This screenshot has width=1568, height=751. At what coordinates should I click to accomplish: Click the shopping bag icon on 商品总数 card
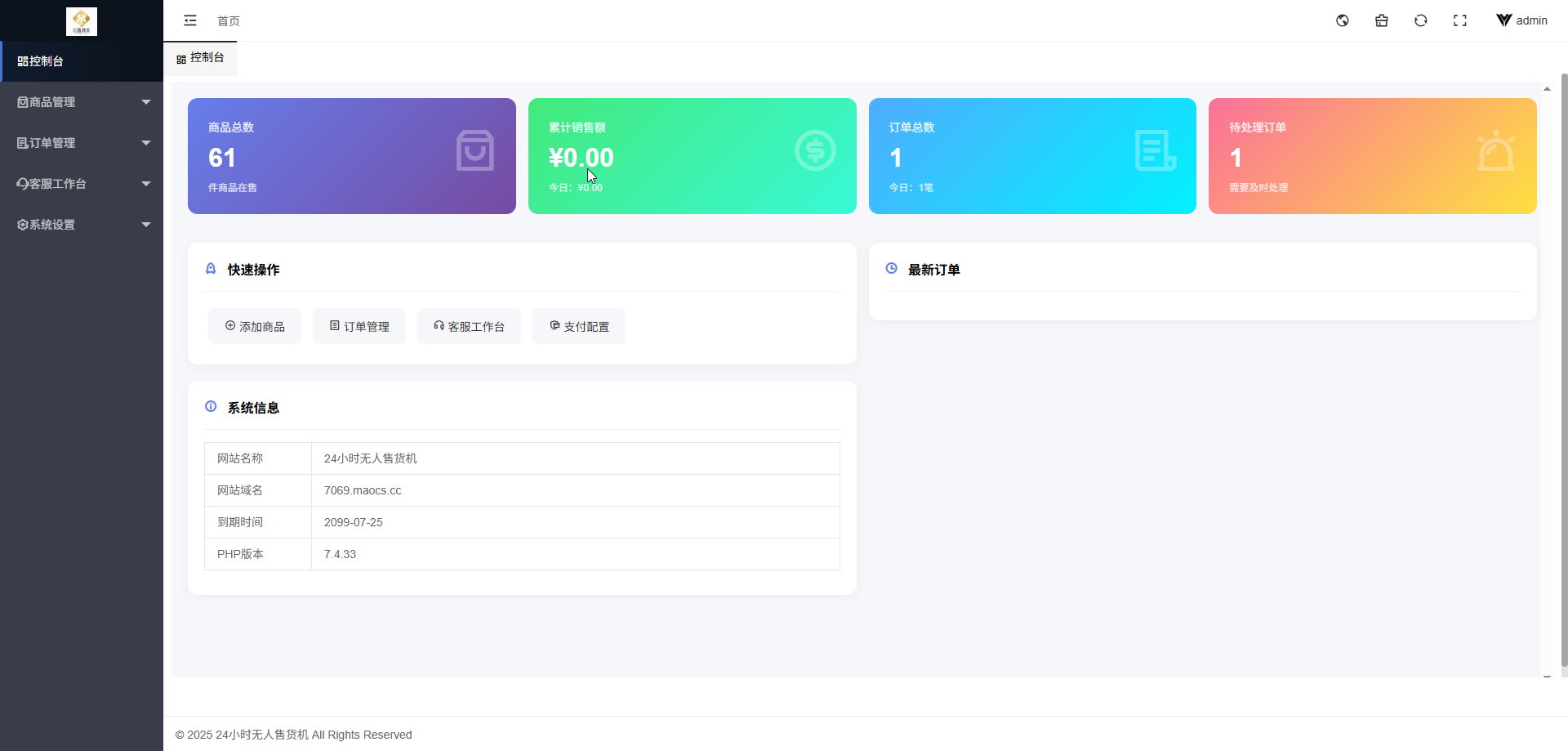475,150
